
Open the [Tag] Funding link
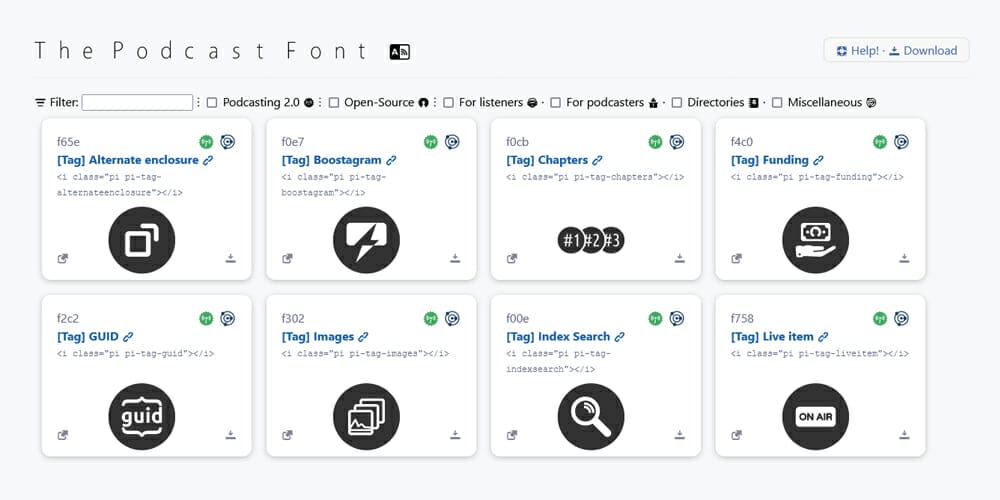[777, 160]
